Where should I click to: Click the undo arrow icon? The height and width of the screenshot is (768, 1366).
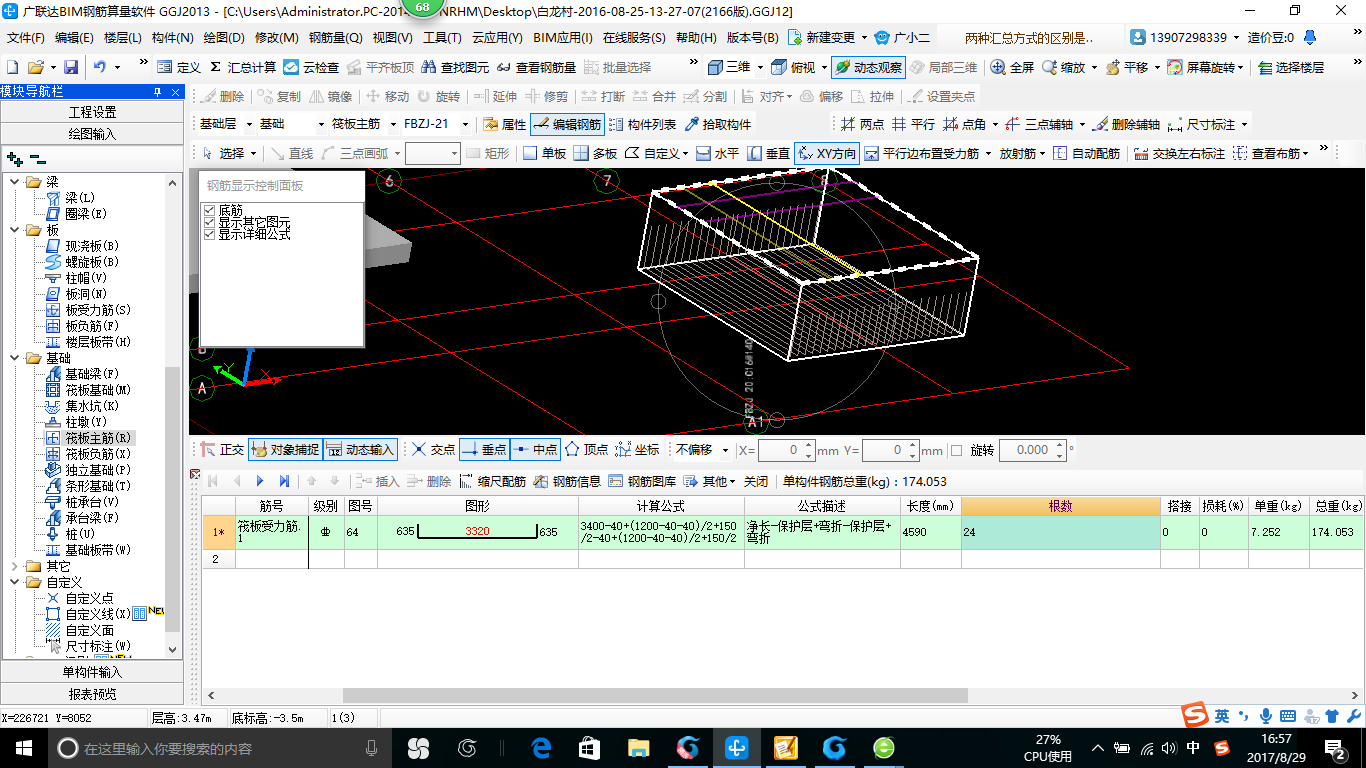[x=100, y=67]
